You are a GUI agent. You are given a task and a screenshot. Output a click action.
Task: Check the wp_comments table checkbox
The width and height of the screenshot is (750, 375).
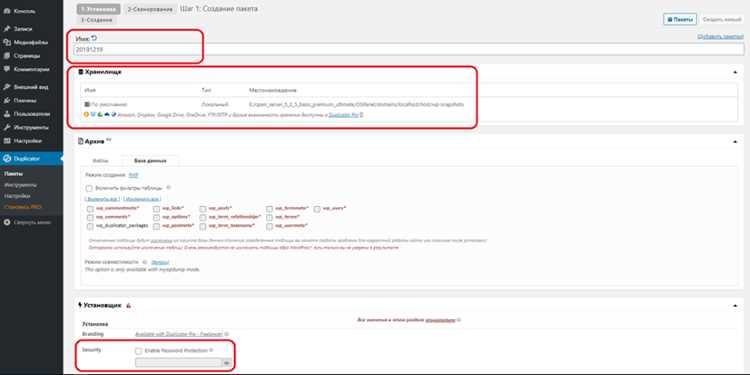[90, 217]
